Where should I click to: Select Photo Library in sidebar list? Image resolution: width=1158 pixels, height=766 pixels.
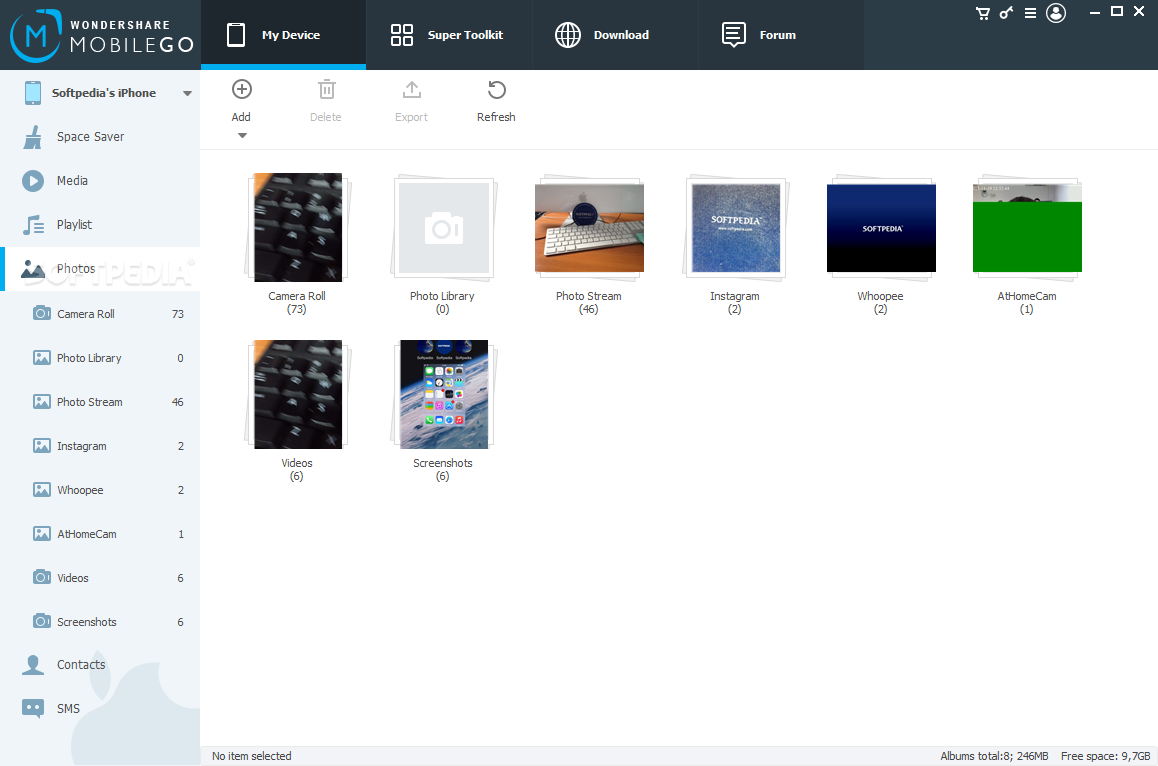tap(100, 358)
